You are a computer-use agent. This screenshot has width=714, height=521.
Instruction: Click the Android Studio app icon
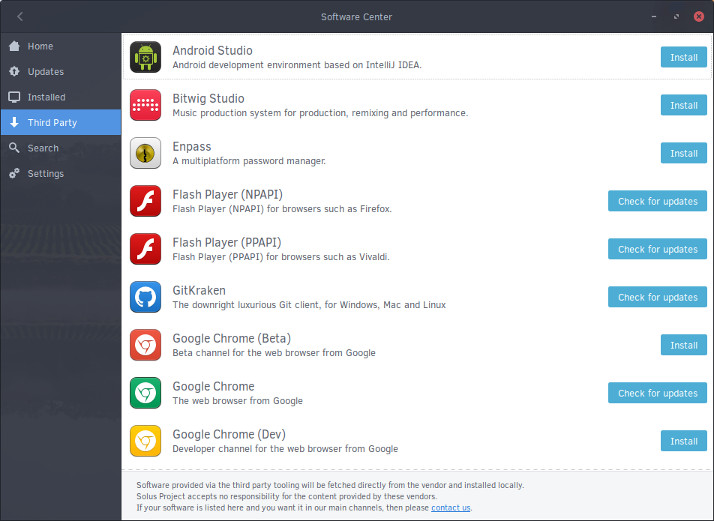click(145, 57)
